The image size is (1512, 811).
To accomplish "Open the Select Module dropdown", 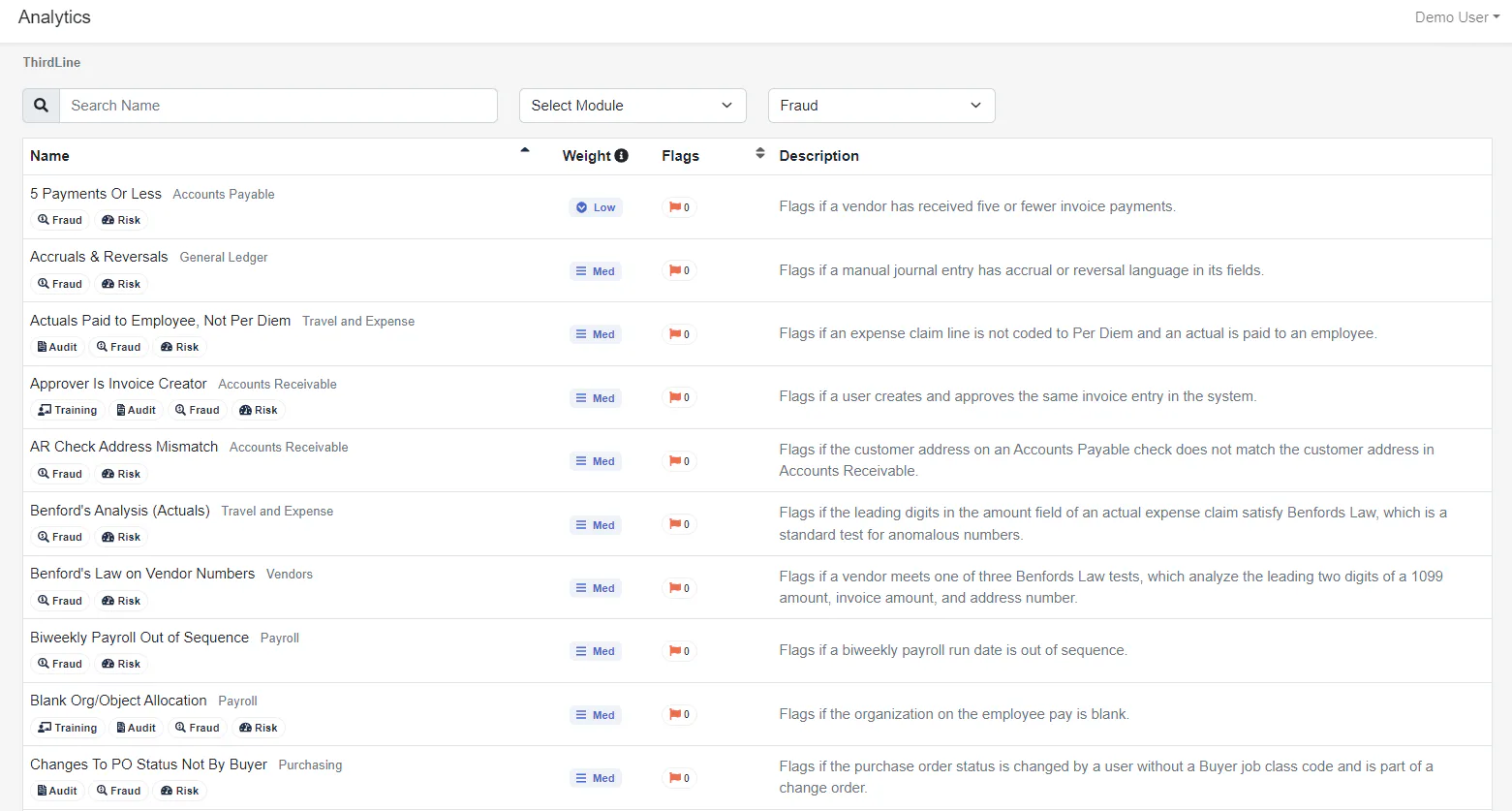I will pos(633,106).
